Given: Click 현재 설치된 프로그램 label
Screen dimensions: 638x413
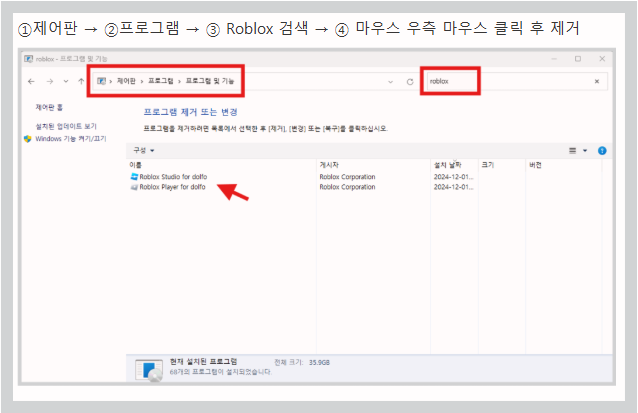Looking at the screenshot, I should (x=203, y=361).
